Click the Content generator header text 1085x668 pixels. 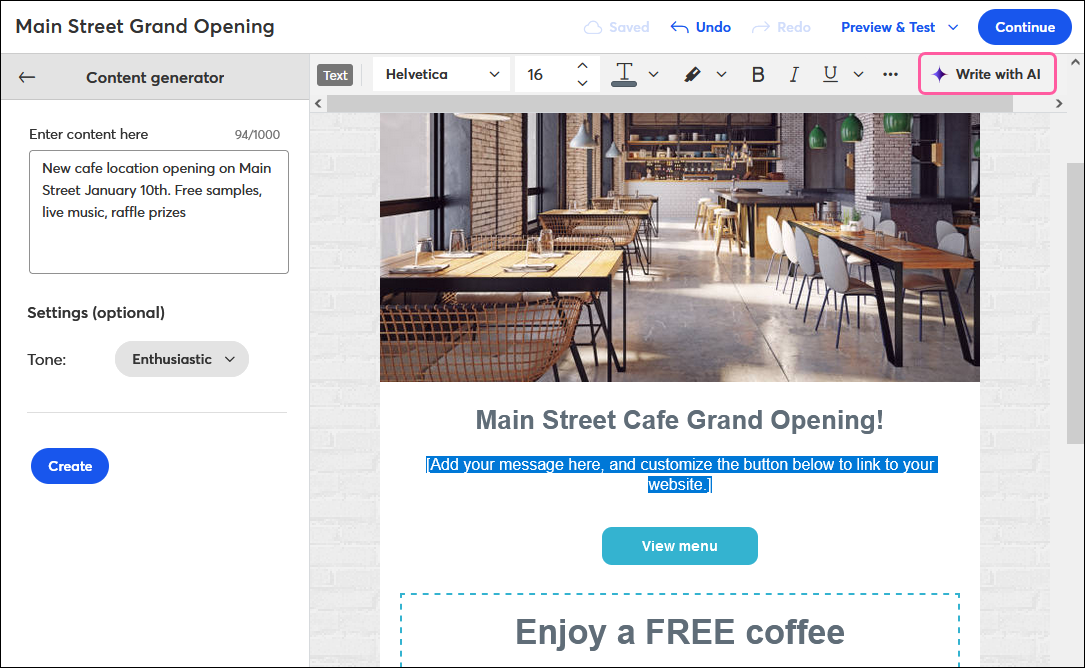155,78
